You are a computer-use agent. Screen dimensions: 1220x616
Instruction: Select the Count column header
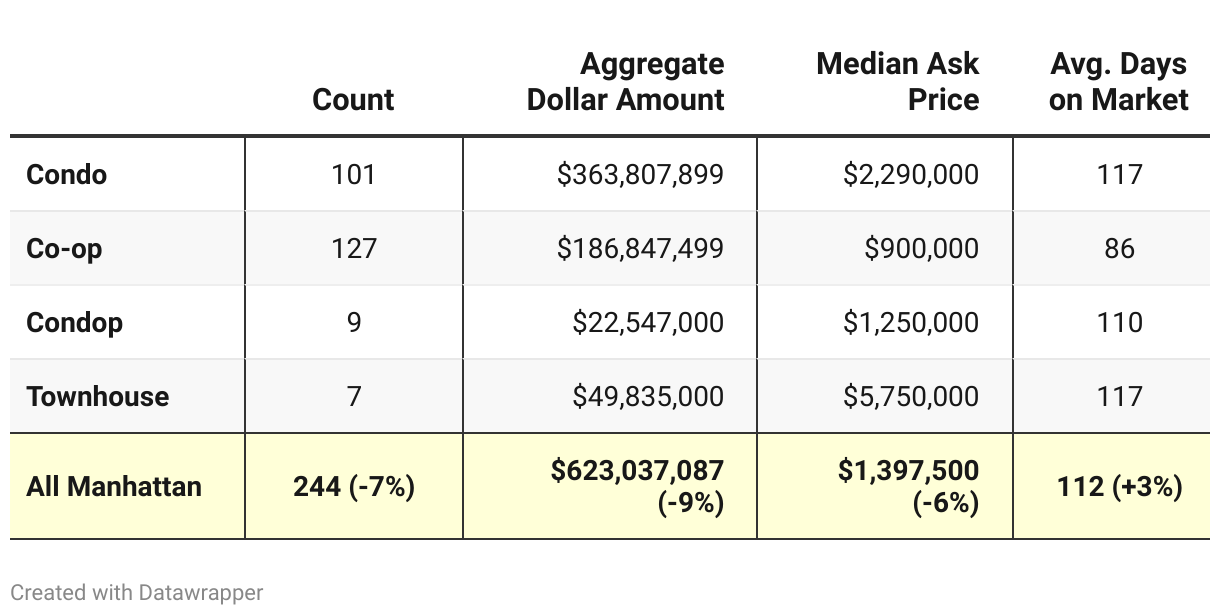click(353, 99)
